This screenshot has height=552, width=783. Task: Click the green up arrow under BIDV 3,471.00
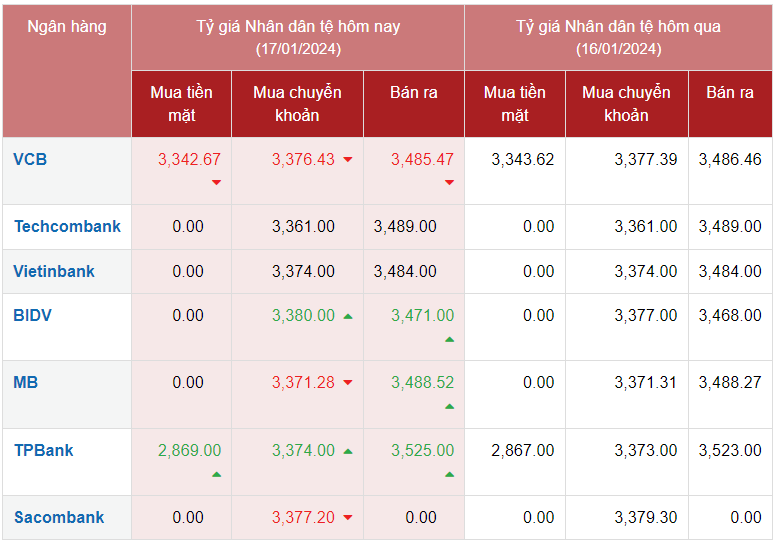tap(449, 339)
